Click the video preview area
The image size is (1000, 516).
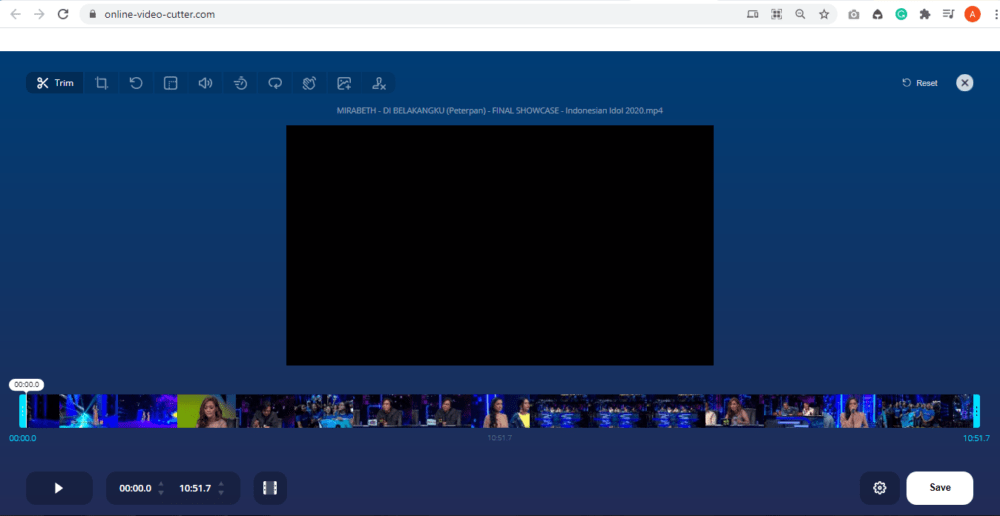[x=500, y=245]
